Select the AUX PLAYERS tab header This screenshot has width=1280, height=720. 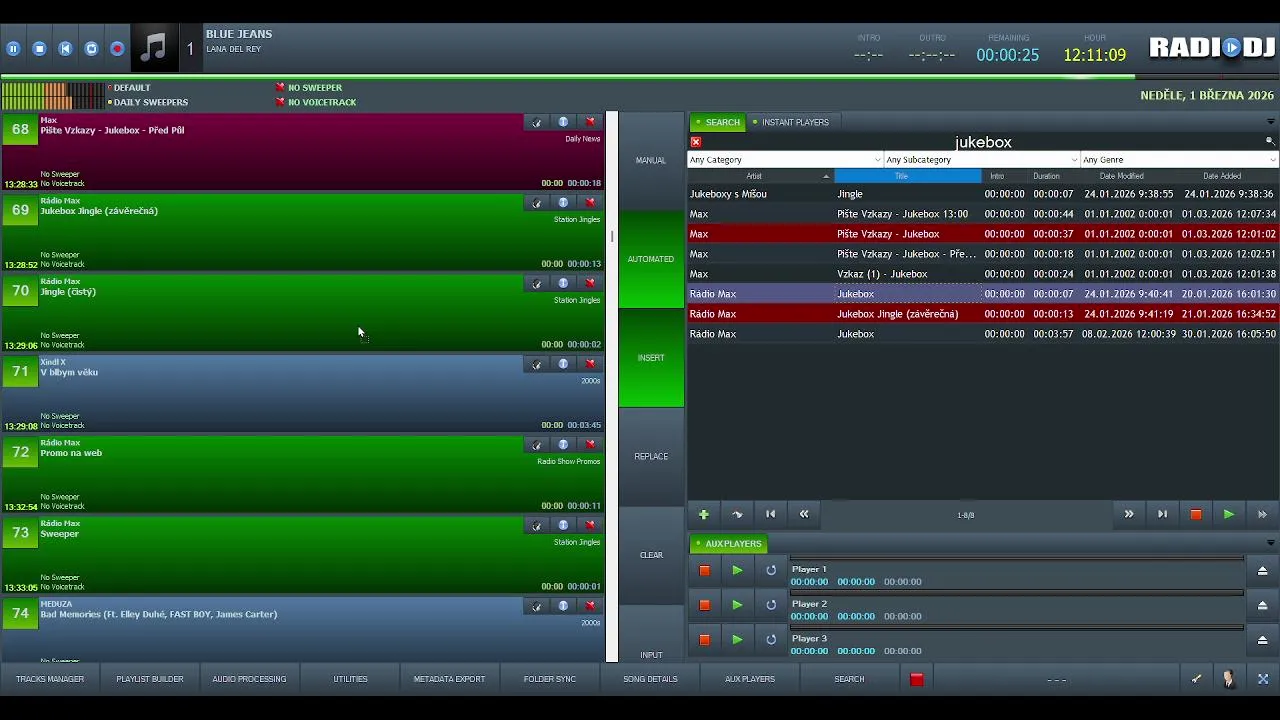(729, 544)
